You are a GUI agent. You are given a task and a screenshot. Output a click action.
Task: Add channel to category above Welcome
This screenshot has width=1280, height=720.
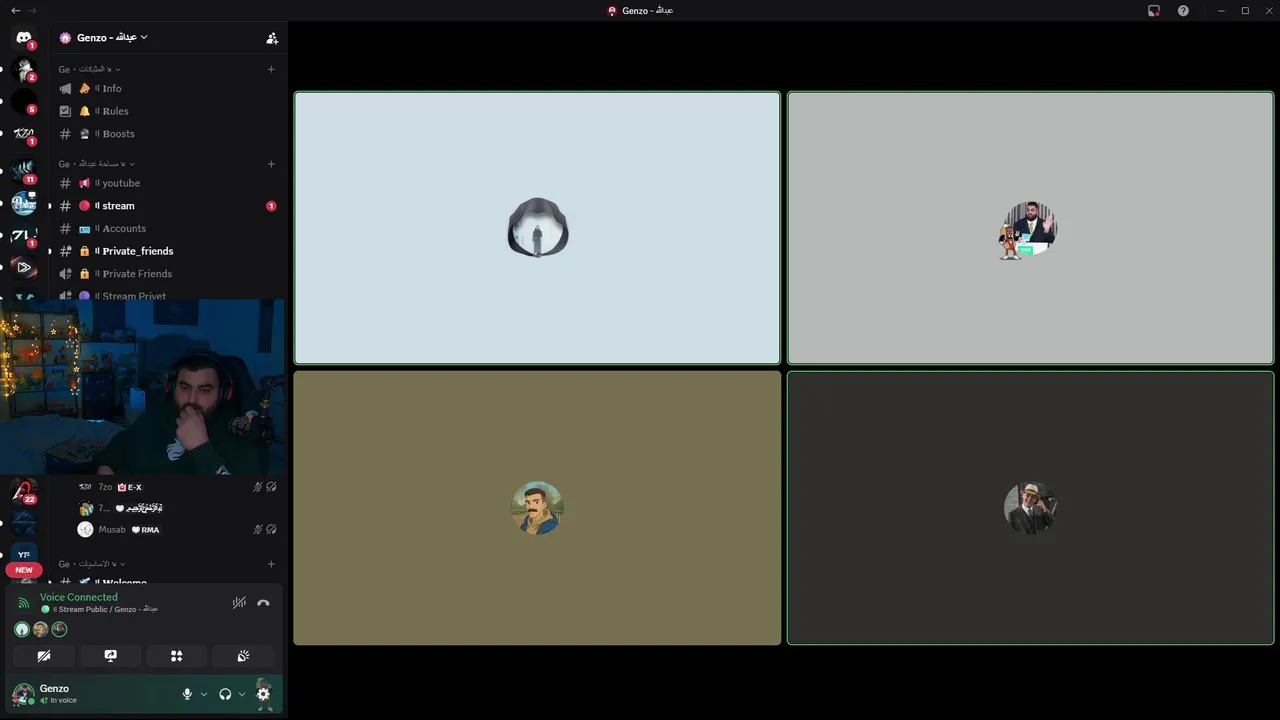(271, 564)
